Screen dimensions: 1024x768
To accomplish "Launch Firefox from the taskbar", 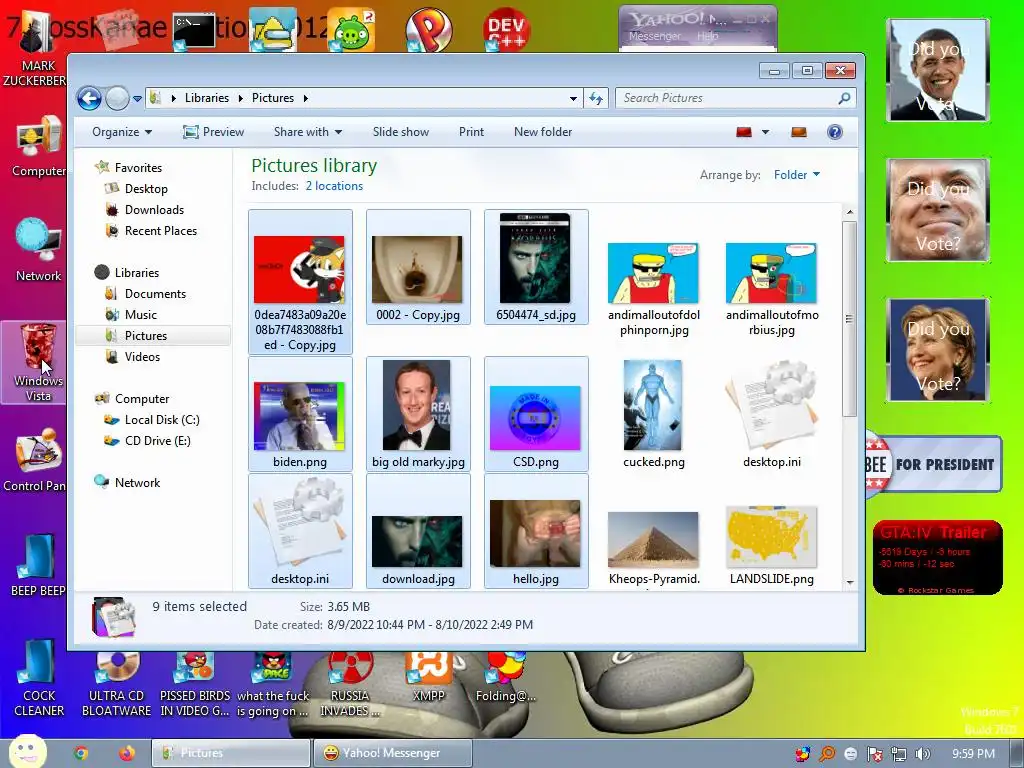I will tap(127, 753).
